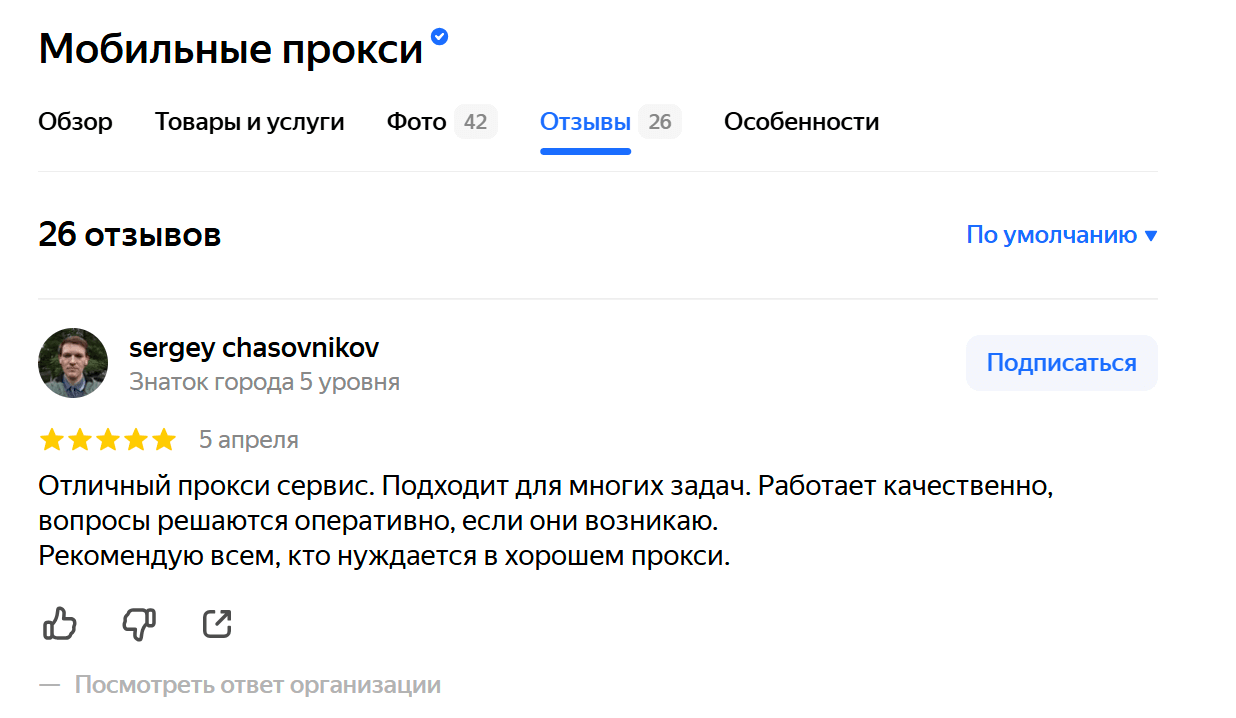Select the Отзывы tab
Viewport: 1236px width, 718px height.
click(585, 122)
